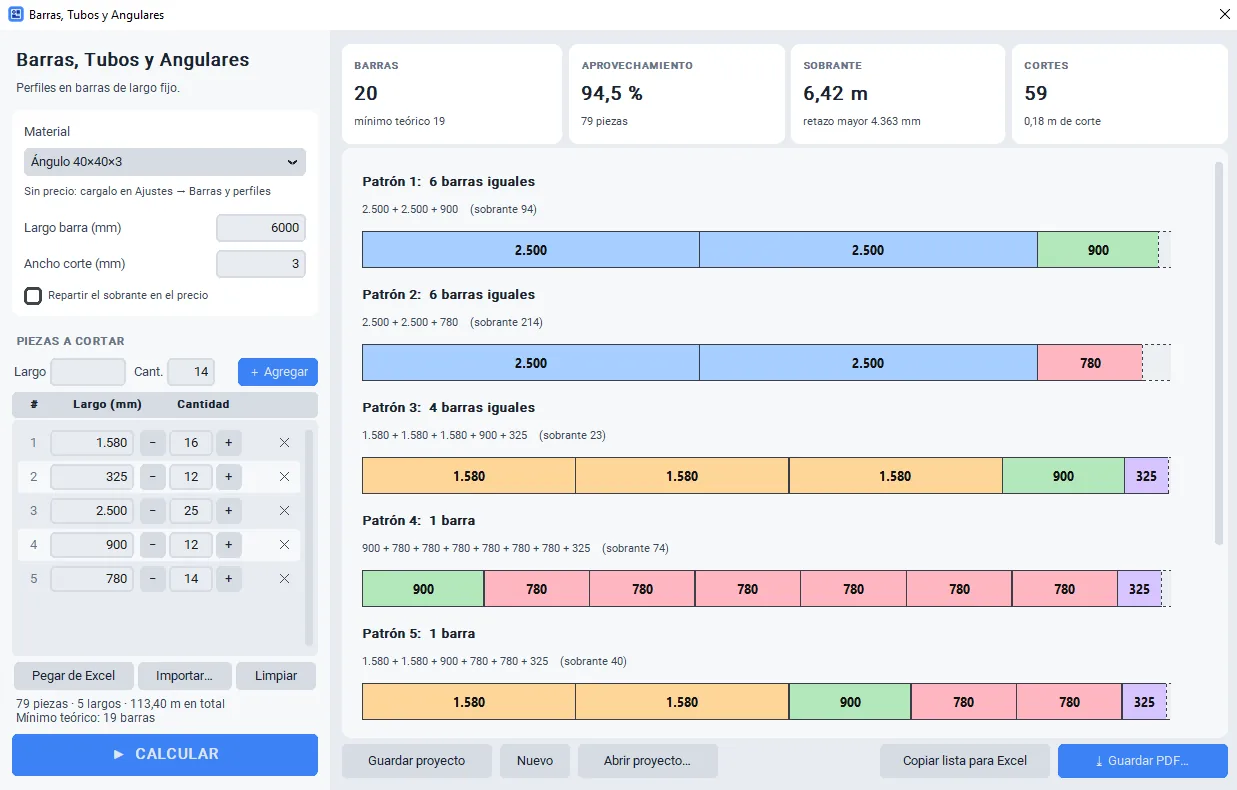Edit quantity 25 of the 2.500 row

191,511
